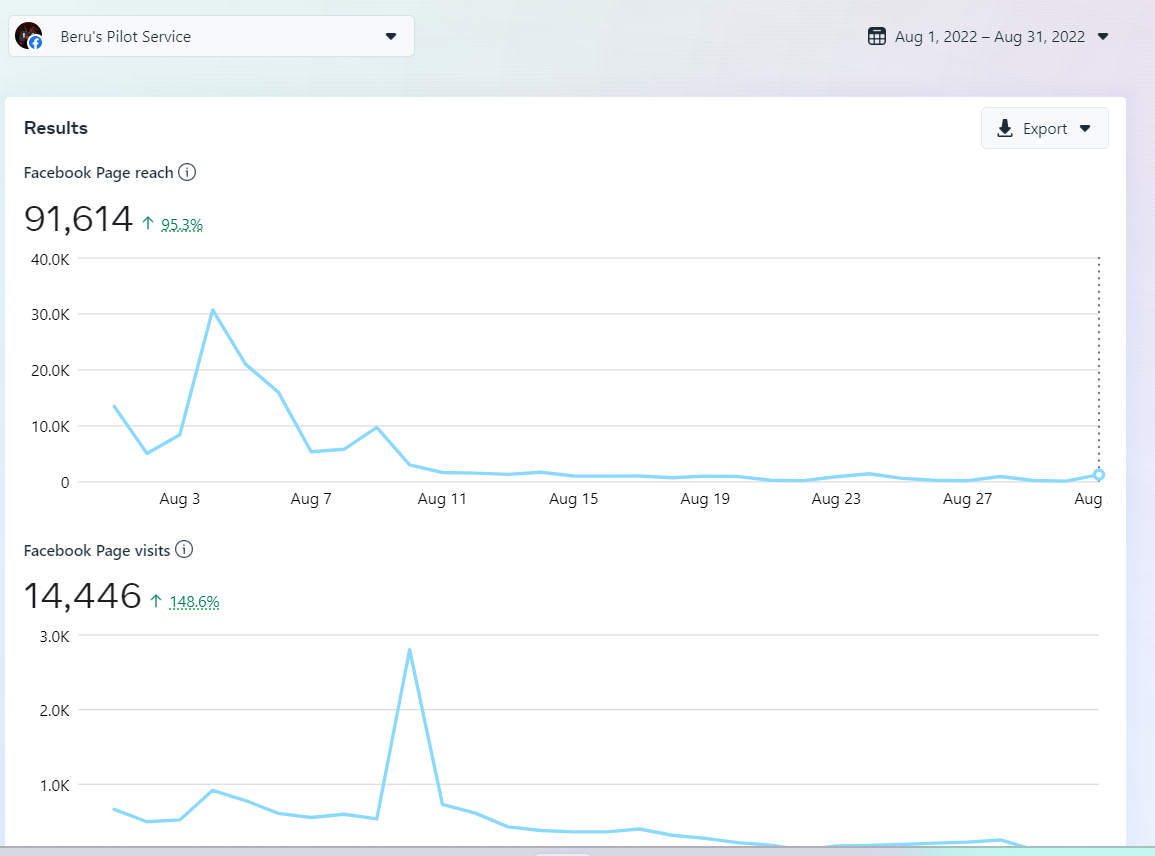Expand the page selector dropdown arrow

pyautogui.click(x=391, y=37)
